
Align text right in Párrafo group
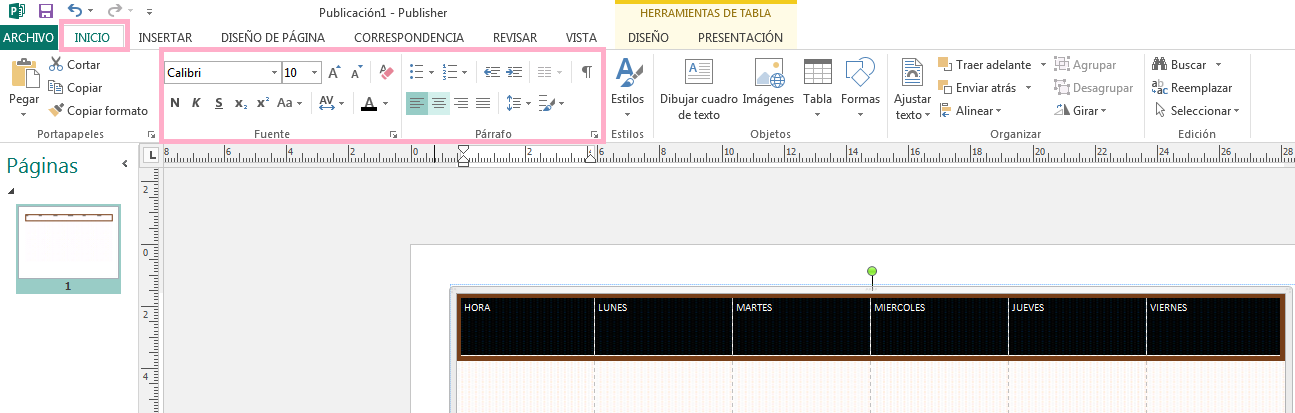(461, 102)
